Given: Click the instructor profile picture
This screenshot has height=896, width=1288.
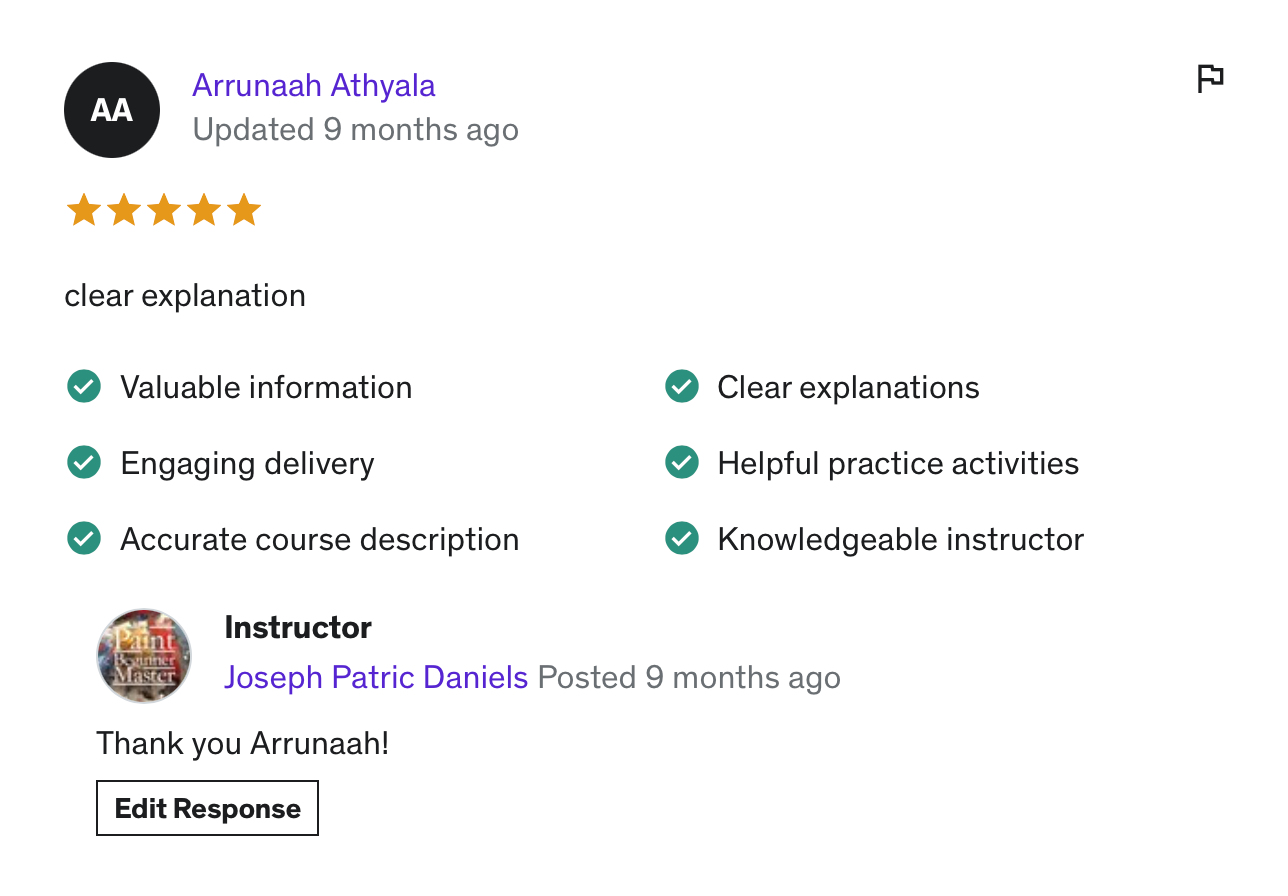Looking at the screenshot, I should pyautogui.click(x=144, y=655).
